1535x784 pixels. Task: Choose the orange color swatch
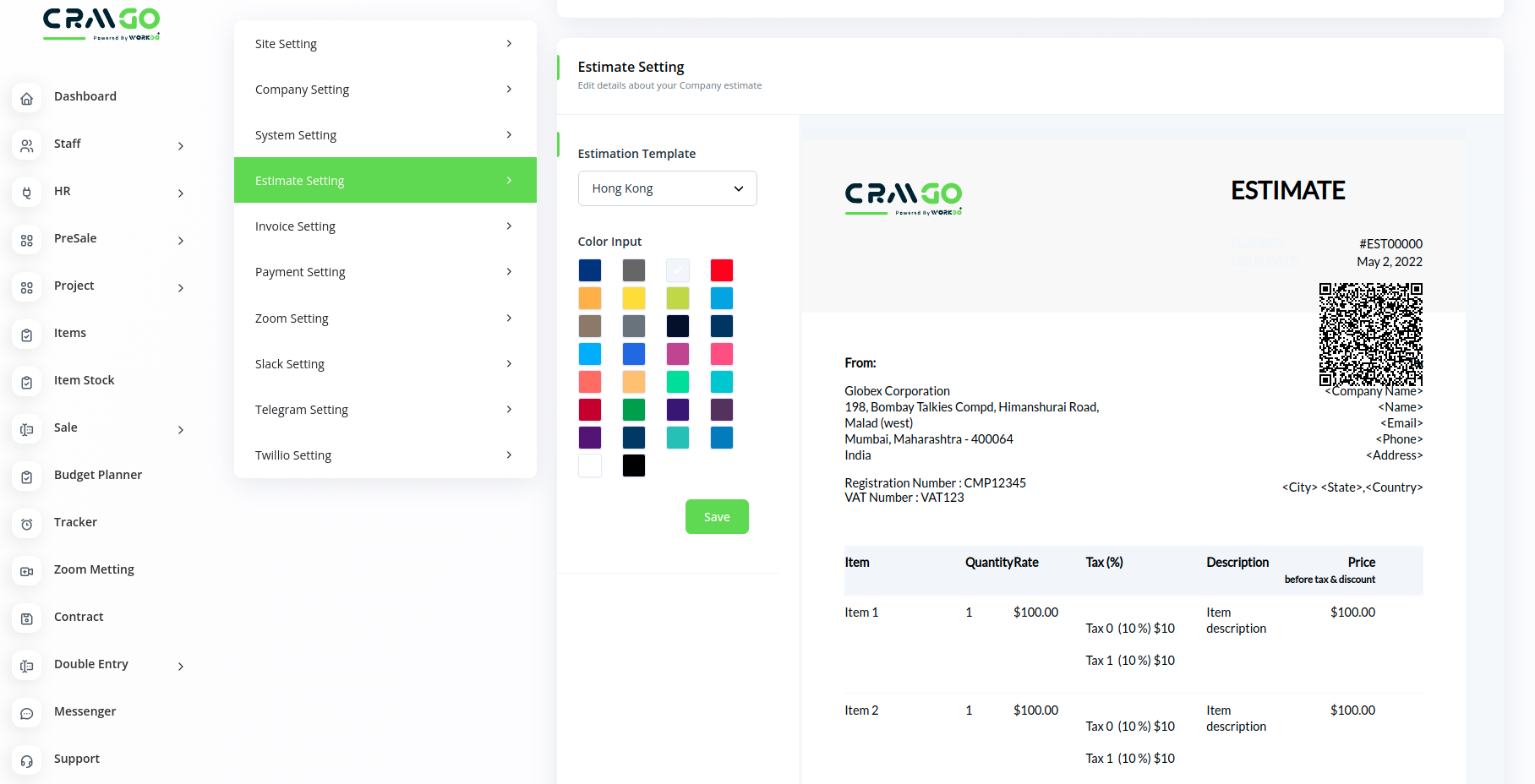[x=590, y=298]
